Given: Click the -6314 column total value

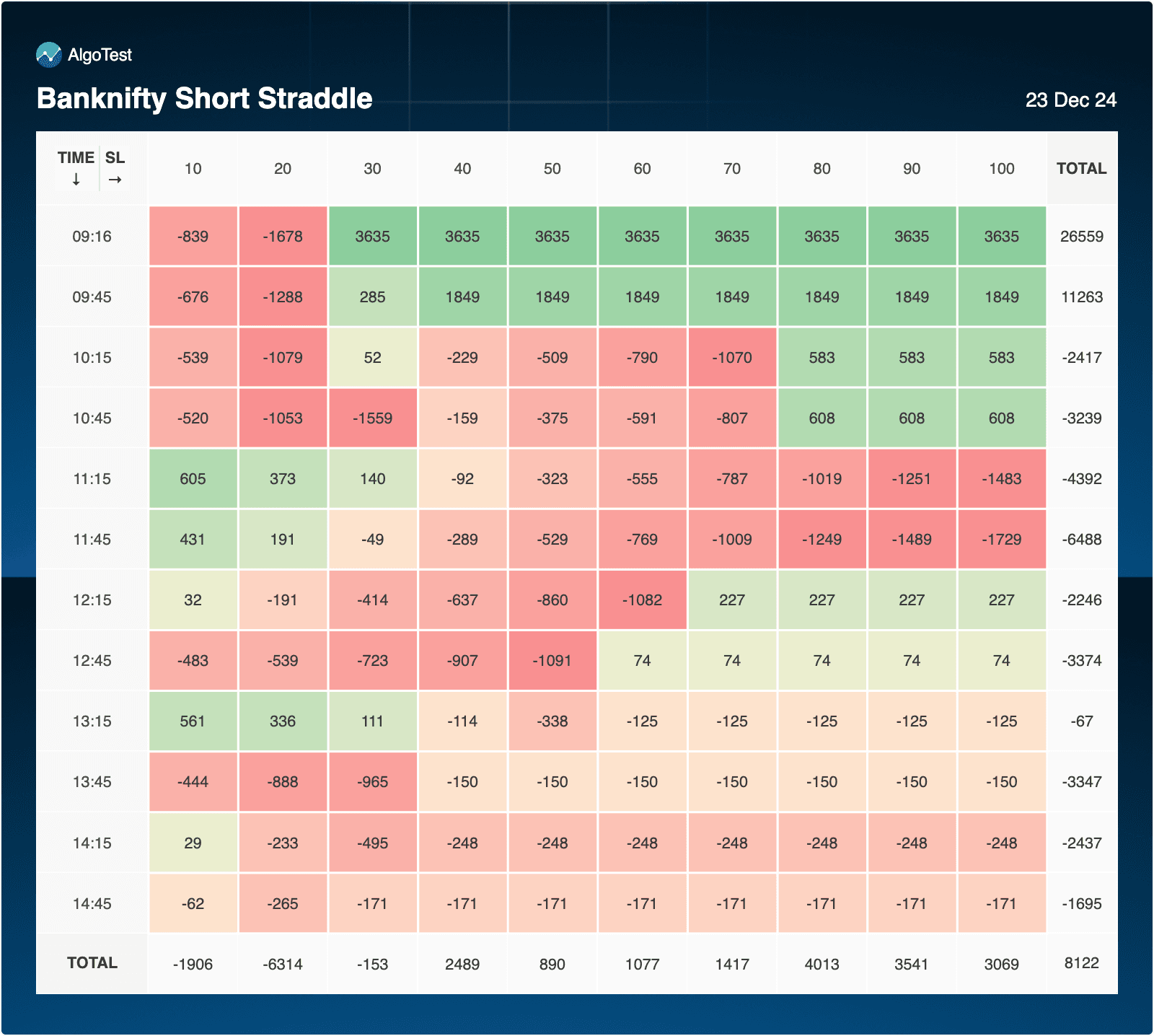Looking at the screenshot, I should 283,964.
